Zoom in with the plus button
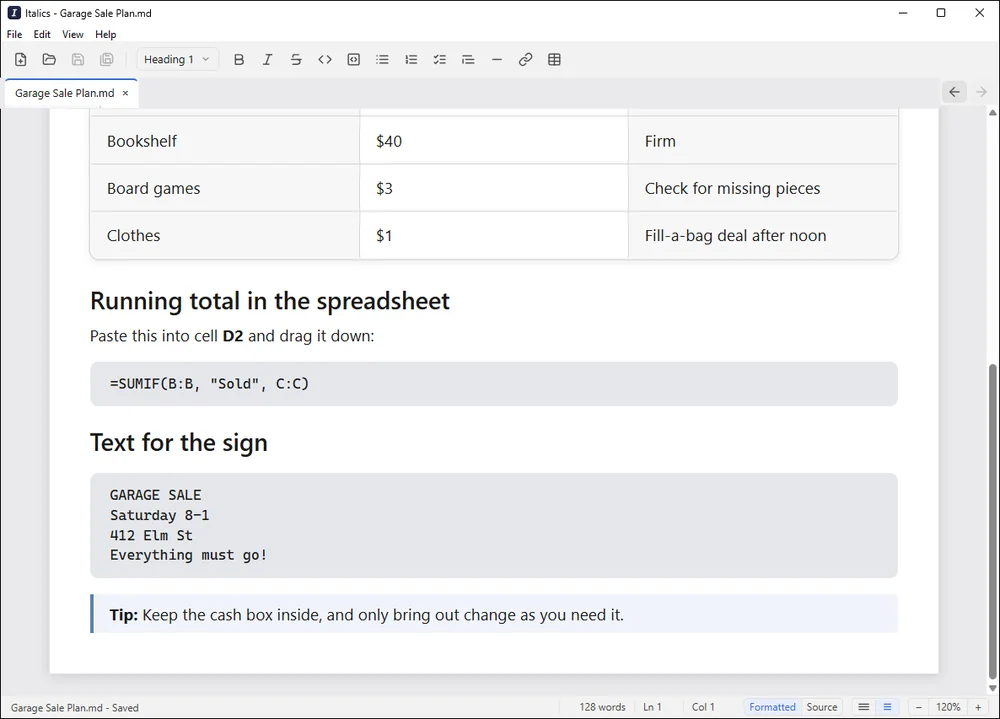The width and height of the screenshot is (1000, 719). point(978,707)
